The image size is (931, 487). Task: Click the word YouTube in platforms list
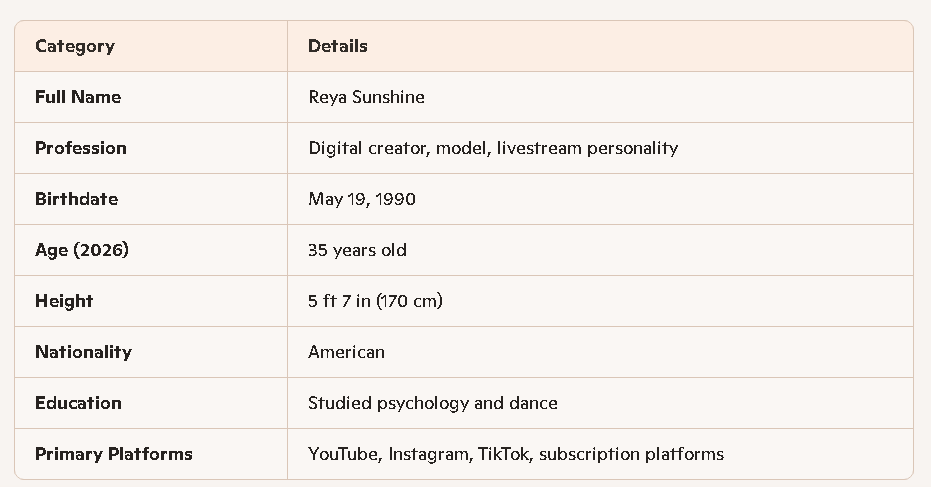point(343,454)
